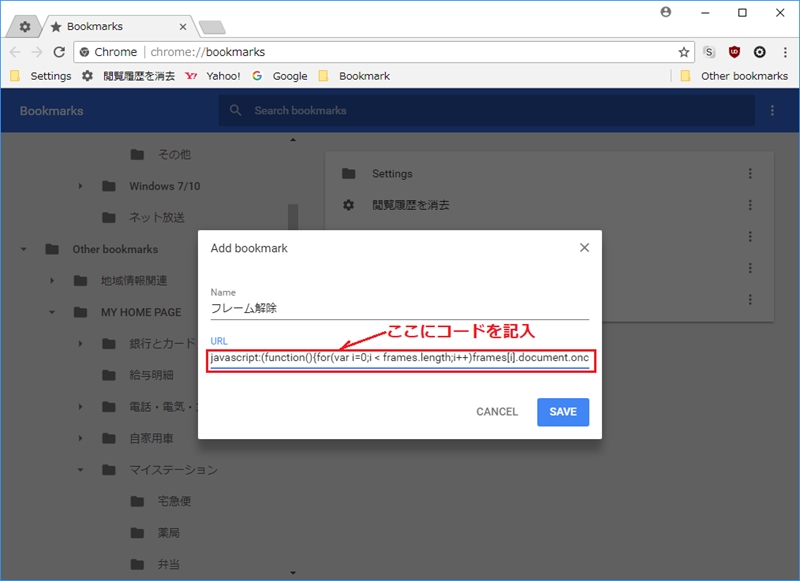The height and width of the screenshot is (581, 800).
Task: Open the uBlock shield extension icon
Action: [734, 52]
